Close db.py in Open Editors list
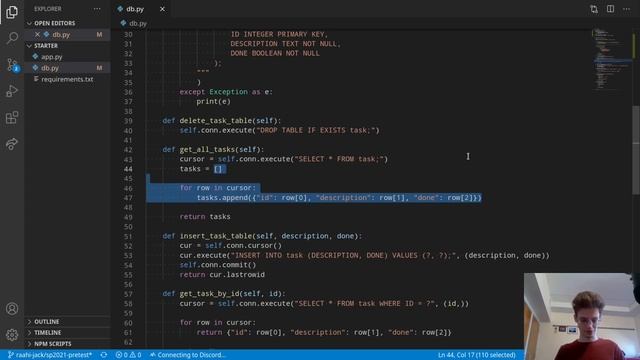This screenshot has width=640, height=360. pos(37,35)
